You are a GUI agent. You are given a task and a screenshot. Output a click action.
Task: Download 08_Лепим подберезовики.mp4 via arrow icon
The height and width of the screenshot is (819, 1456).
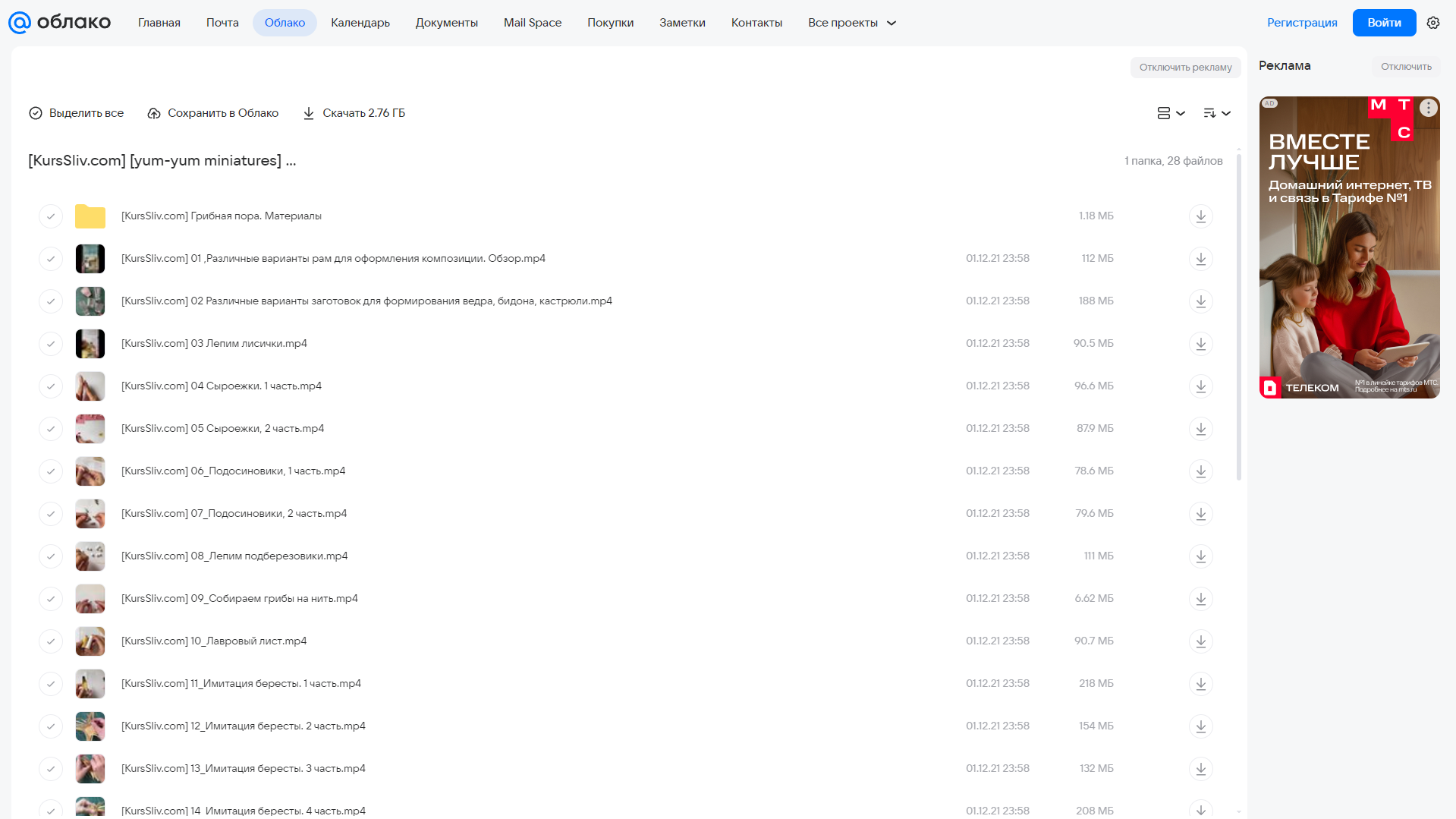tap(1200, 556)
